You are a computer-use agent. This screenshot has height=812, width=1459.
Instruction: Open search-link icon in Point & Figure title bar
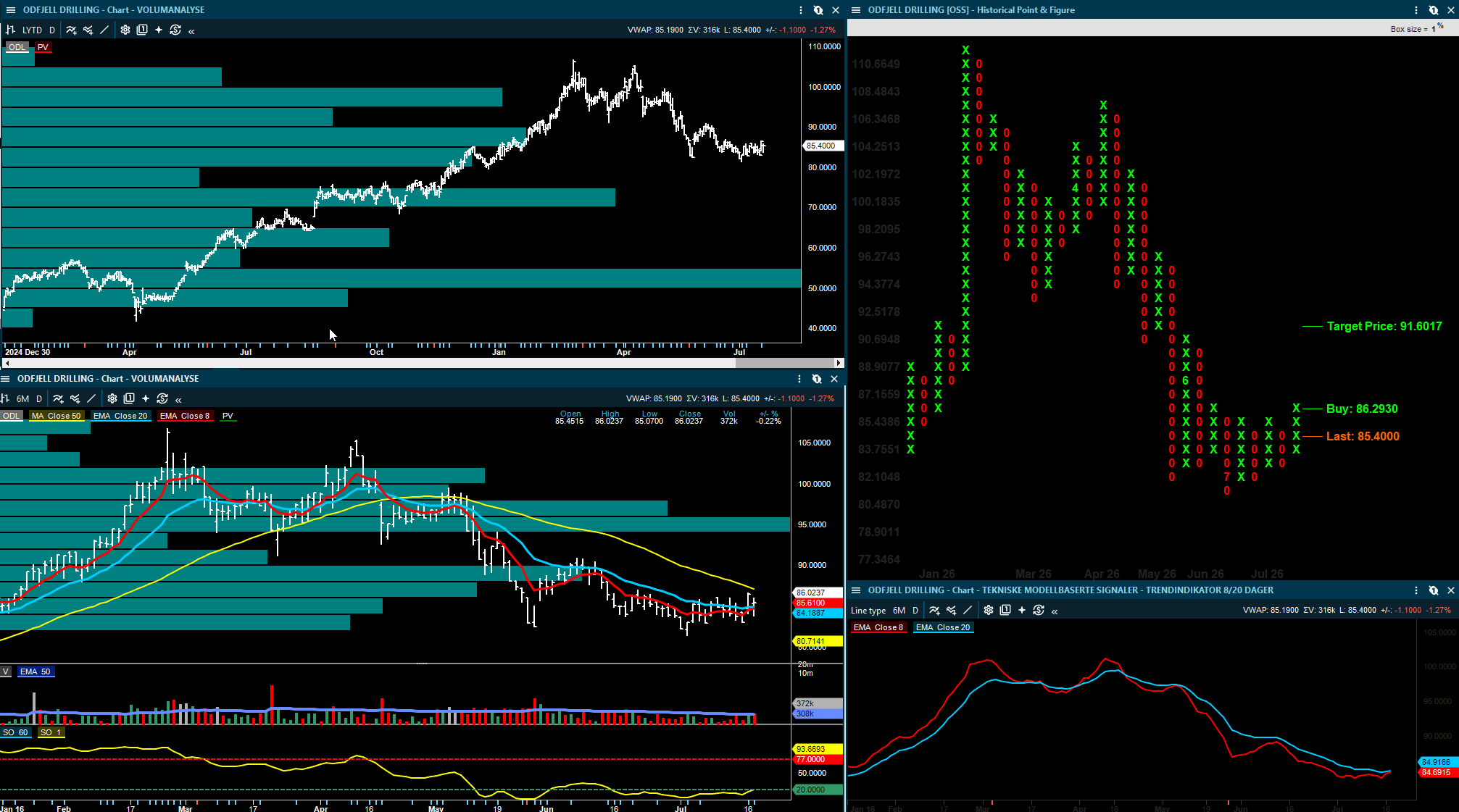1434,10
